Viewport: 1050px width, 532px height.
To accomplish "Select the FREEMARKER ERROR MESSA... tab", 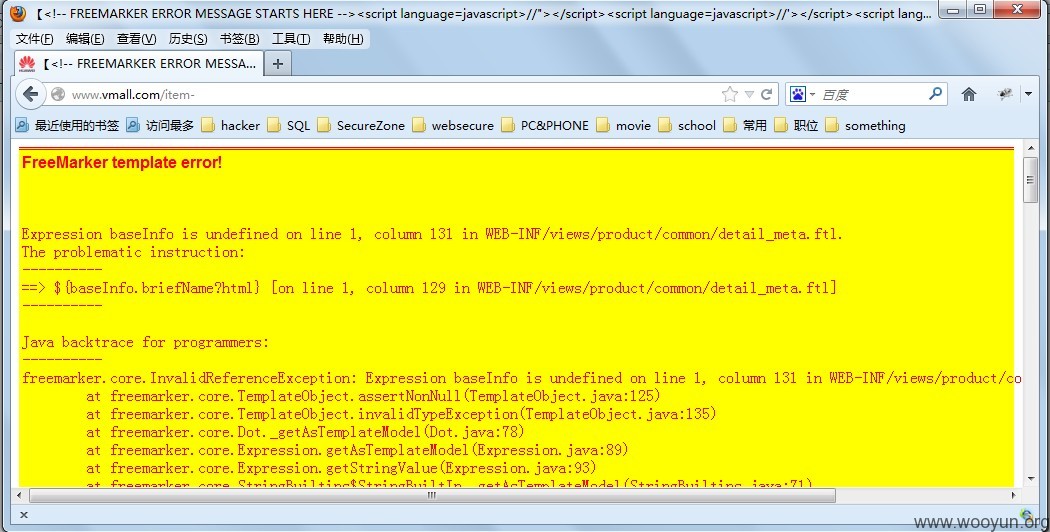I will [x=139, y=64].
